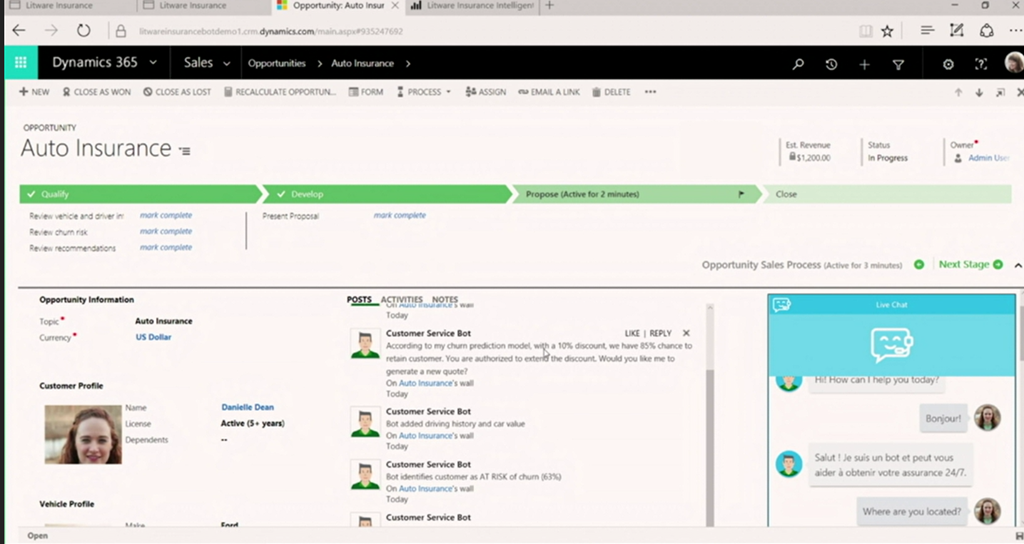Click the flag on Propose stage
Viewport: 1024px width, 544px height.
[x=741, y=194]
